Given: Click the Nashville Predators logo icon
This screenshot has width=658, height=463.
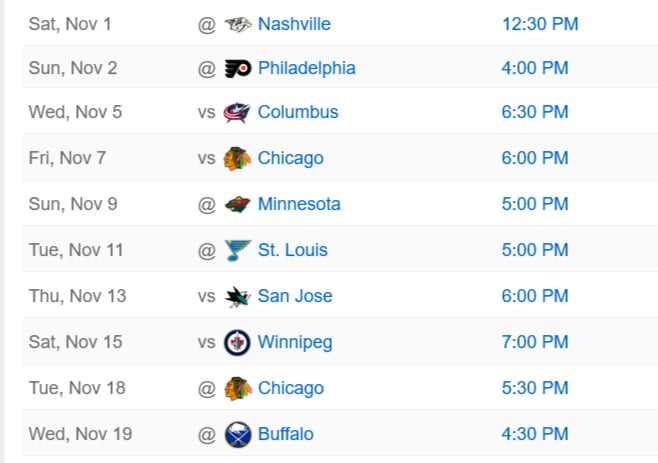Looking at the screenshot, I should click(238, 24).
